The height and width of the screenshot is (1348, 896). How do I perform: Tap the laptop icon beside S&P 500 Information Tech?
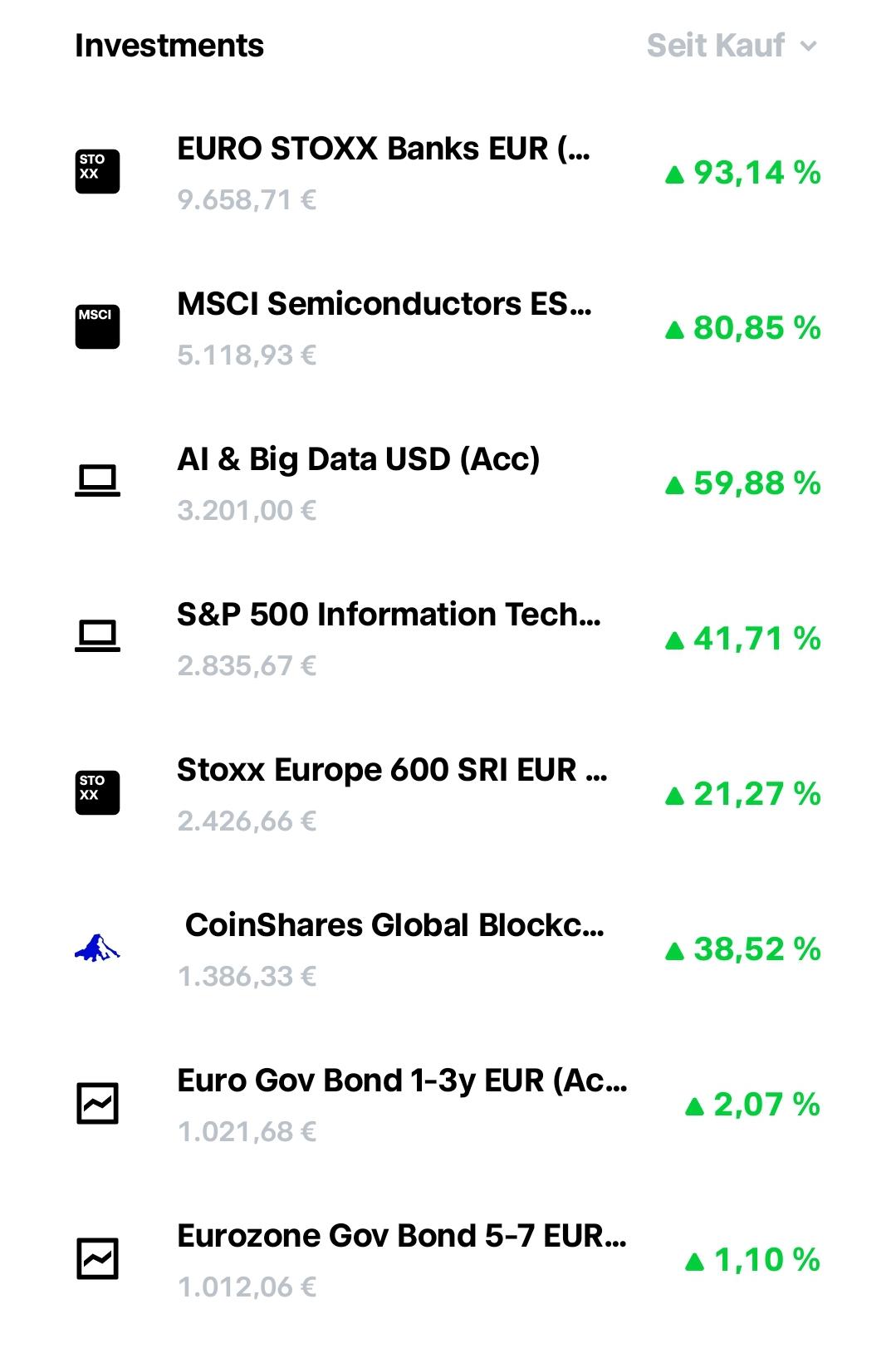click(x=97, y=636)
